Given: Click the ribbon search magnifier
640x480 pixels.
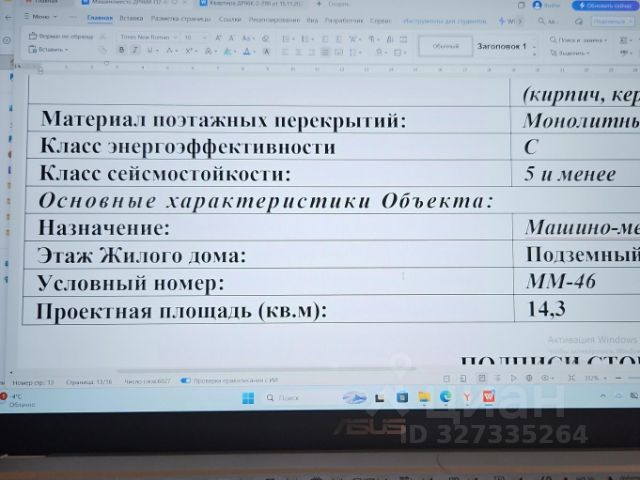Looking at the screenshot, I should pos(542,21).
